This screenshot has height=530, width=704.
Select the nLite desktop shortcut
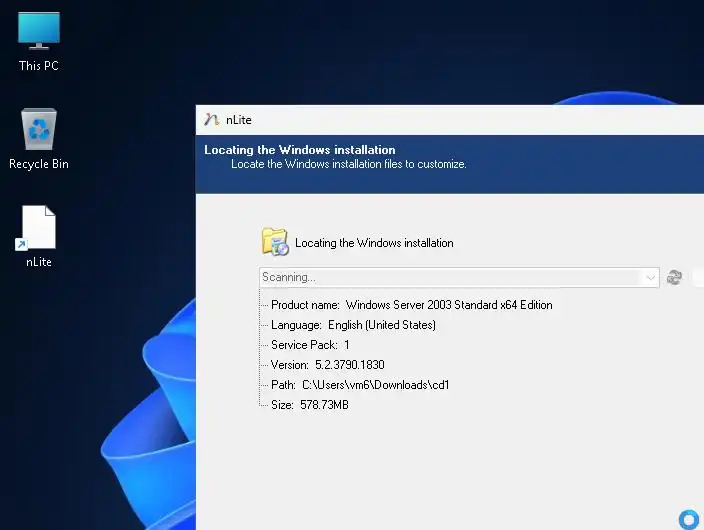39,237
